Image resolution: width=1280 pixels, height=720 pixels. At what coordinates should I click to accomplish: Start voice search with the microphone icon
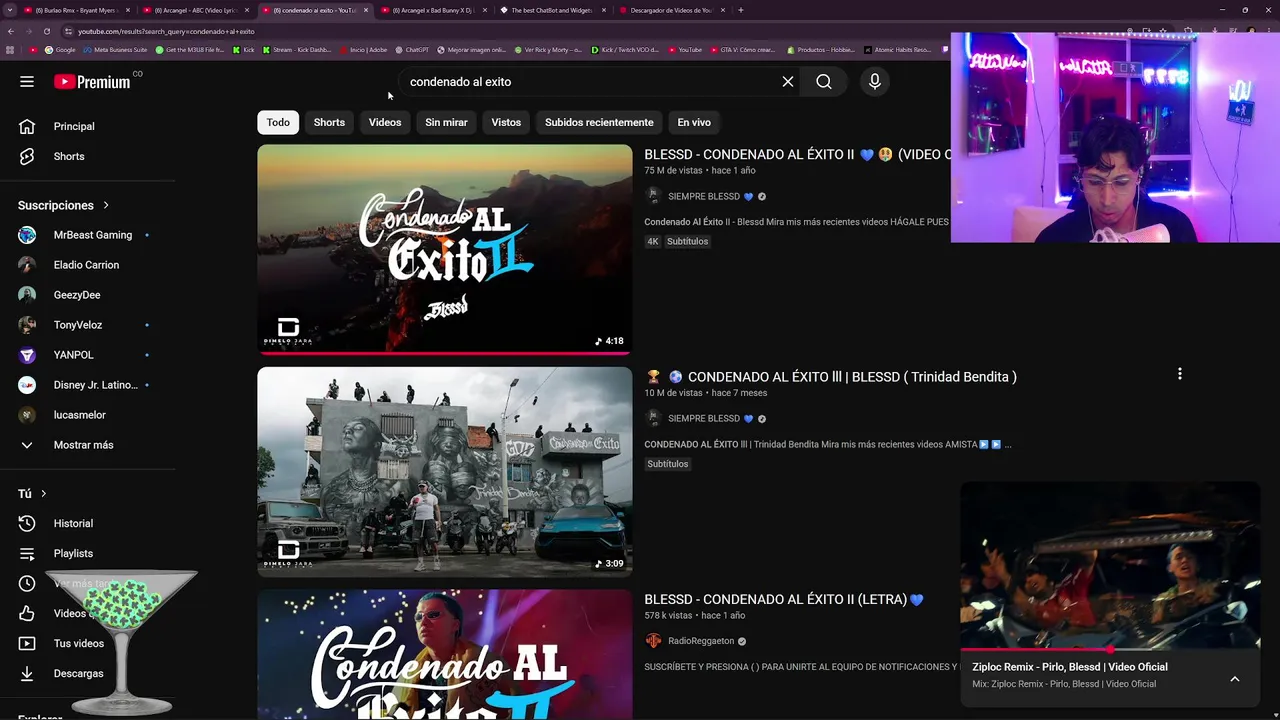pos(875,82)
